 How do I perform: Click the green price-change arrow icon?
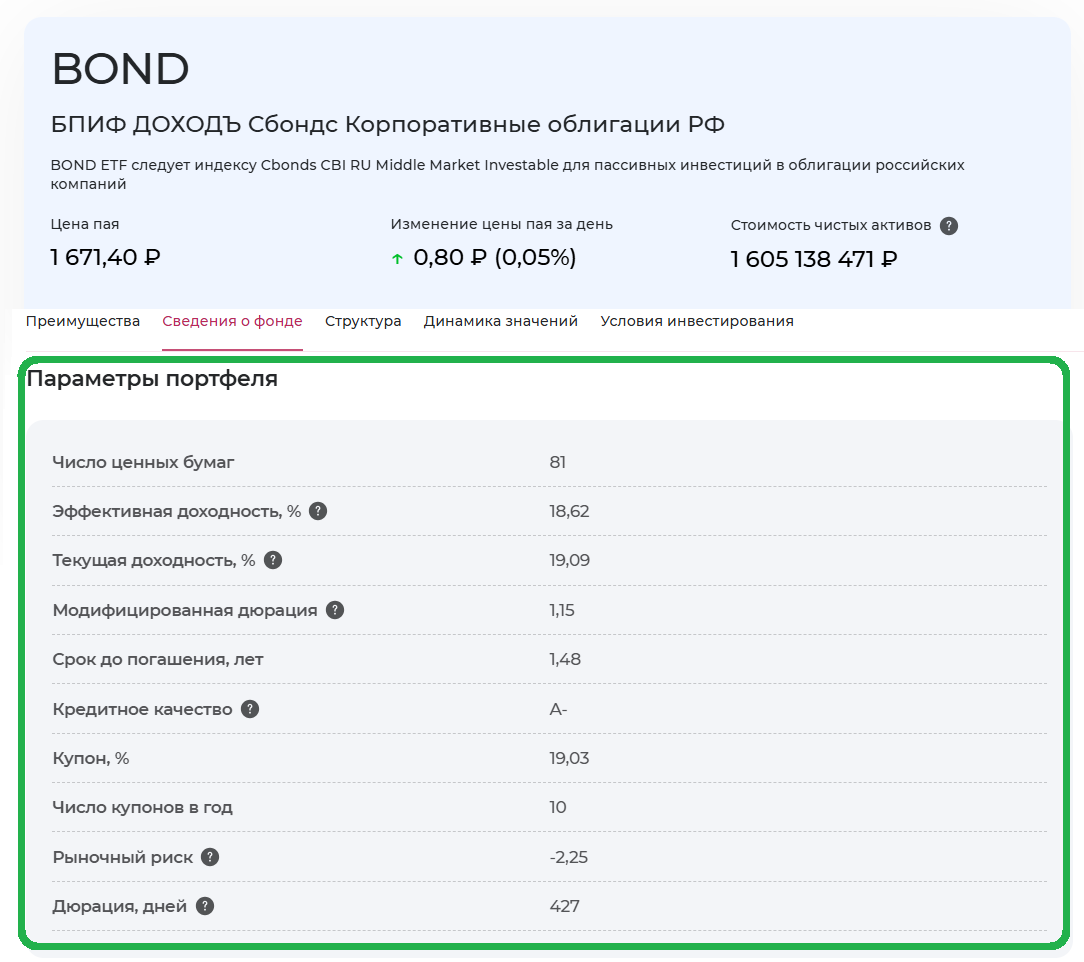pyautogui.click(x=397, y=259)
